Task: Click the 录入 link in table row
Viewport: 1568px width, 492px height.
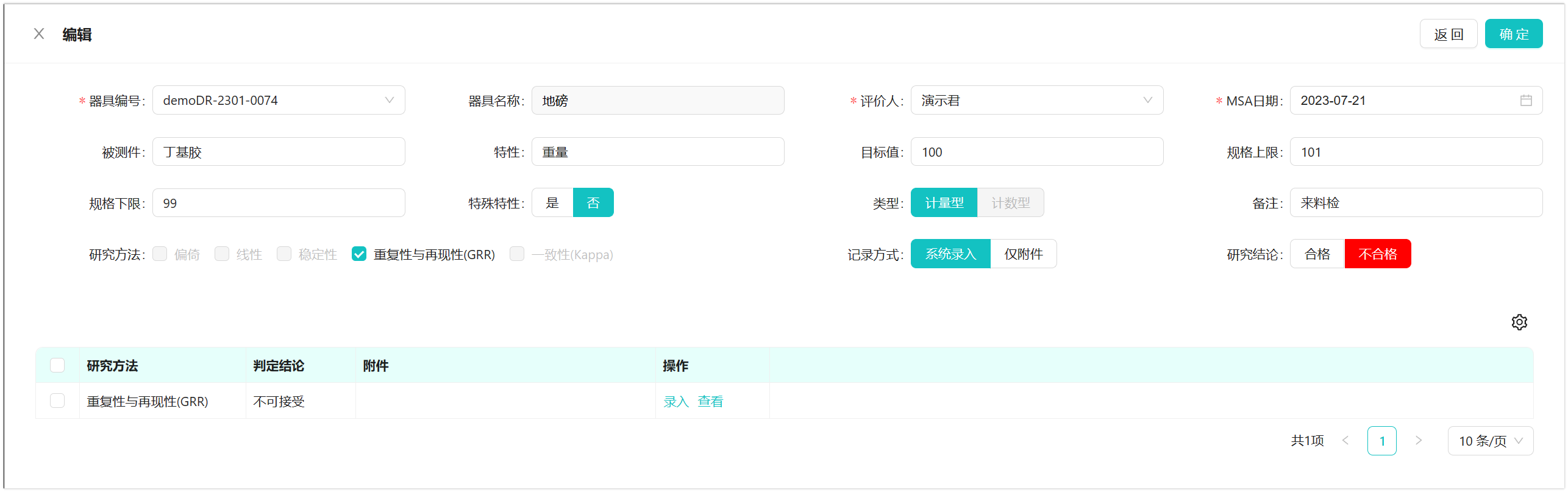Action: (x=675, y=402)
